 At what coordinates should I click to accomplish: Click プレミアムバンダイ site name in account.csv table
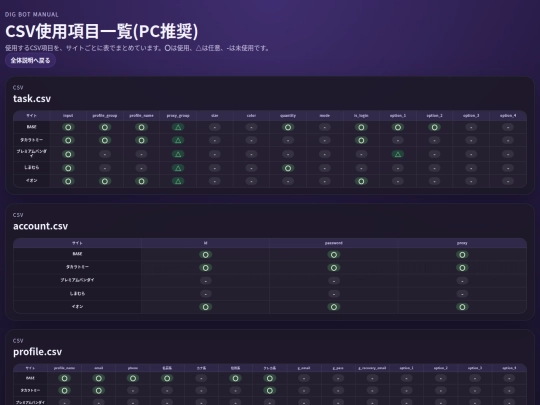tap(77, 280)
